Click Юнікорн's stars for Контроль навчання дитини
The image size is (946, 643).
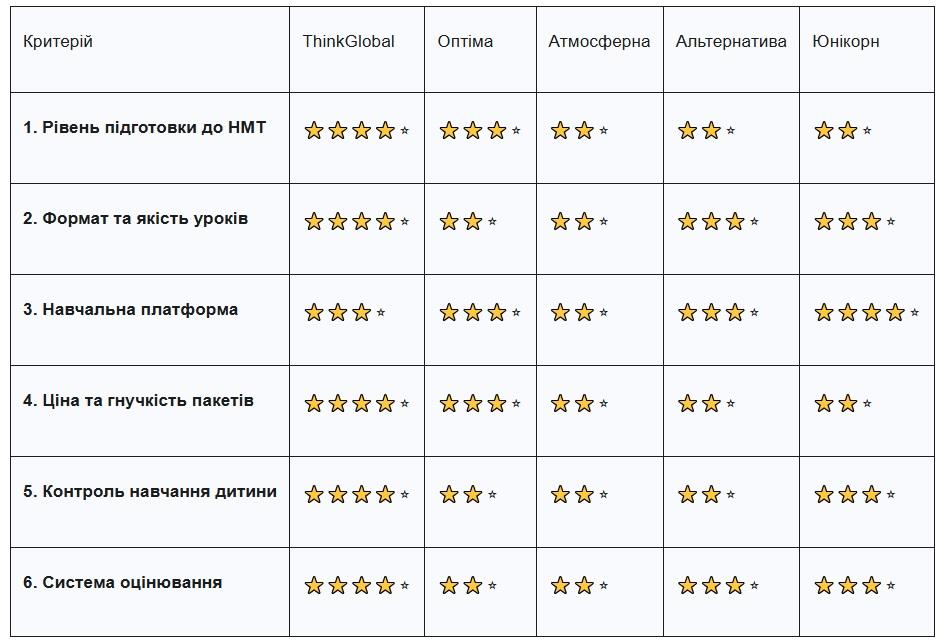click(854, 495)
